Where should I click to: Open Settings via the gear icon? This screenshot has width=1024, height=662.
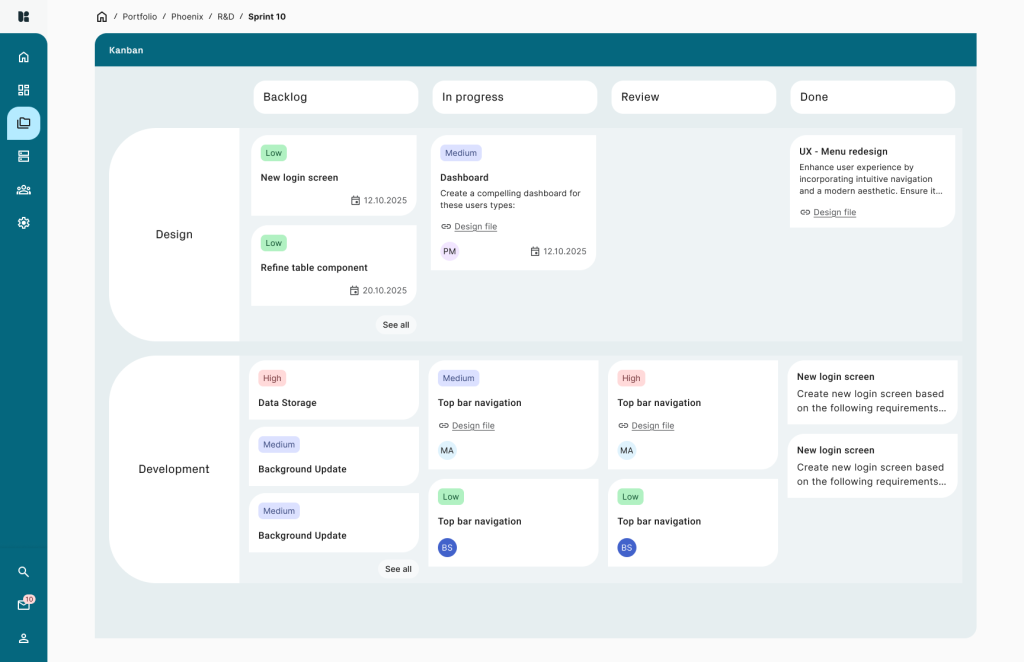(23, 222)
